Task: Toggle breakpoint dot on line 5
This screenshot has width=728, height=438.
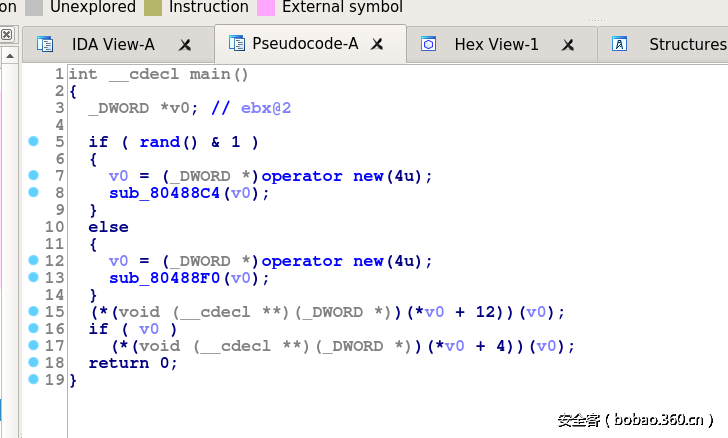Action: click(33, 142)
